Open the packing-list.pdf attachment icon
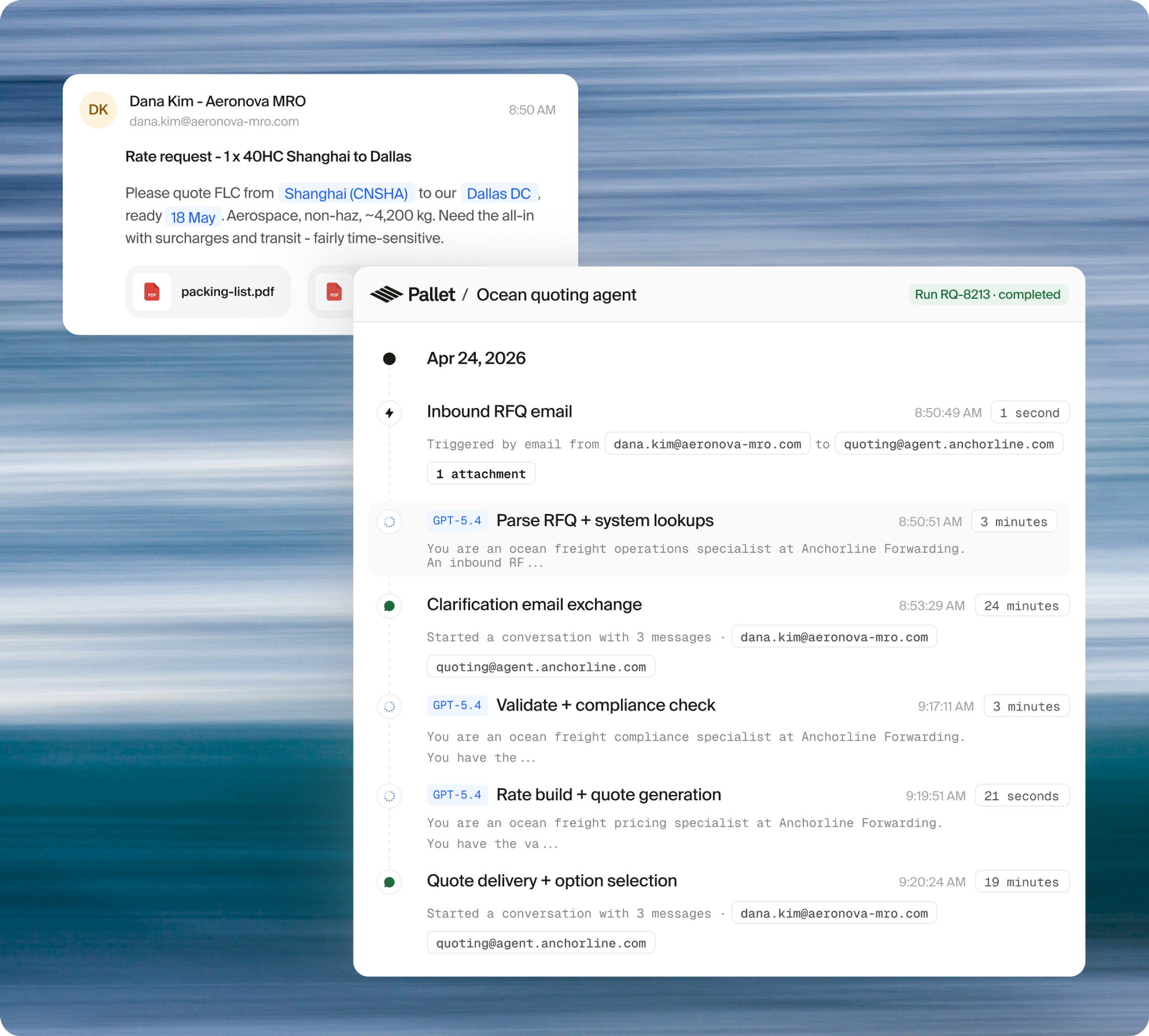This screenshot has width=1149, height=1036. point(152,292)
